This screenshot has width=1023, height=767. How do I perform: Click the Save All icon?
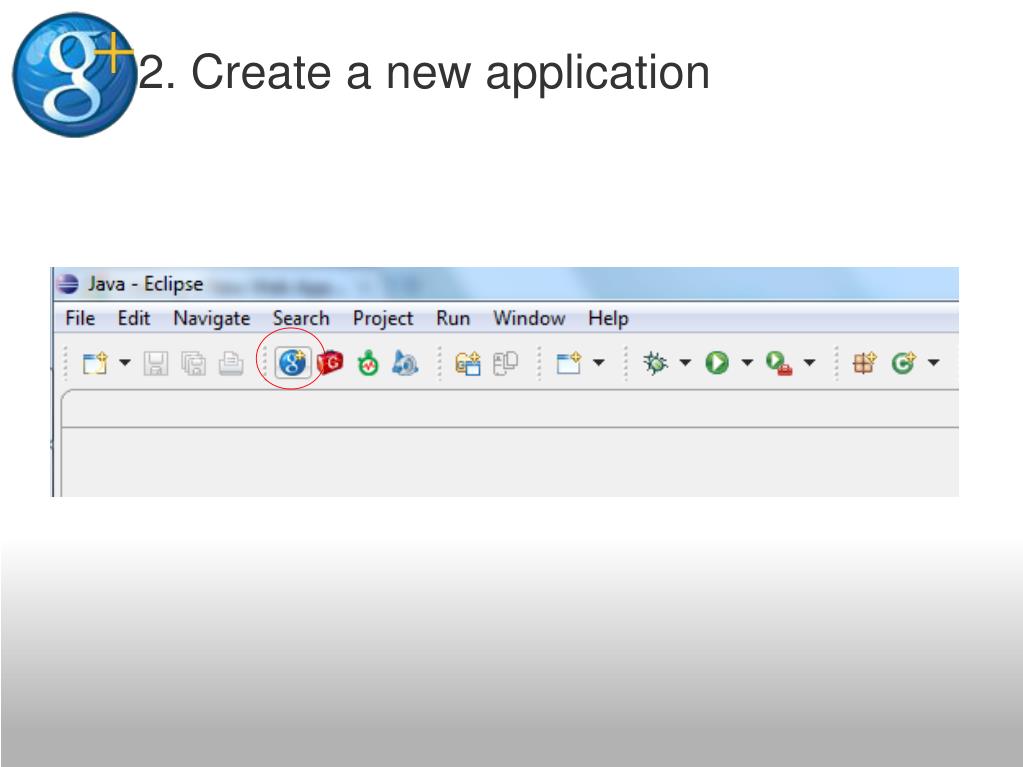(194, 363)
